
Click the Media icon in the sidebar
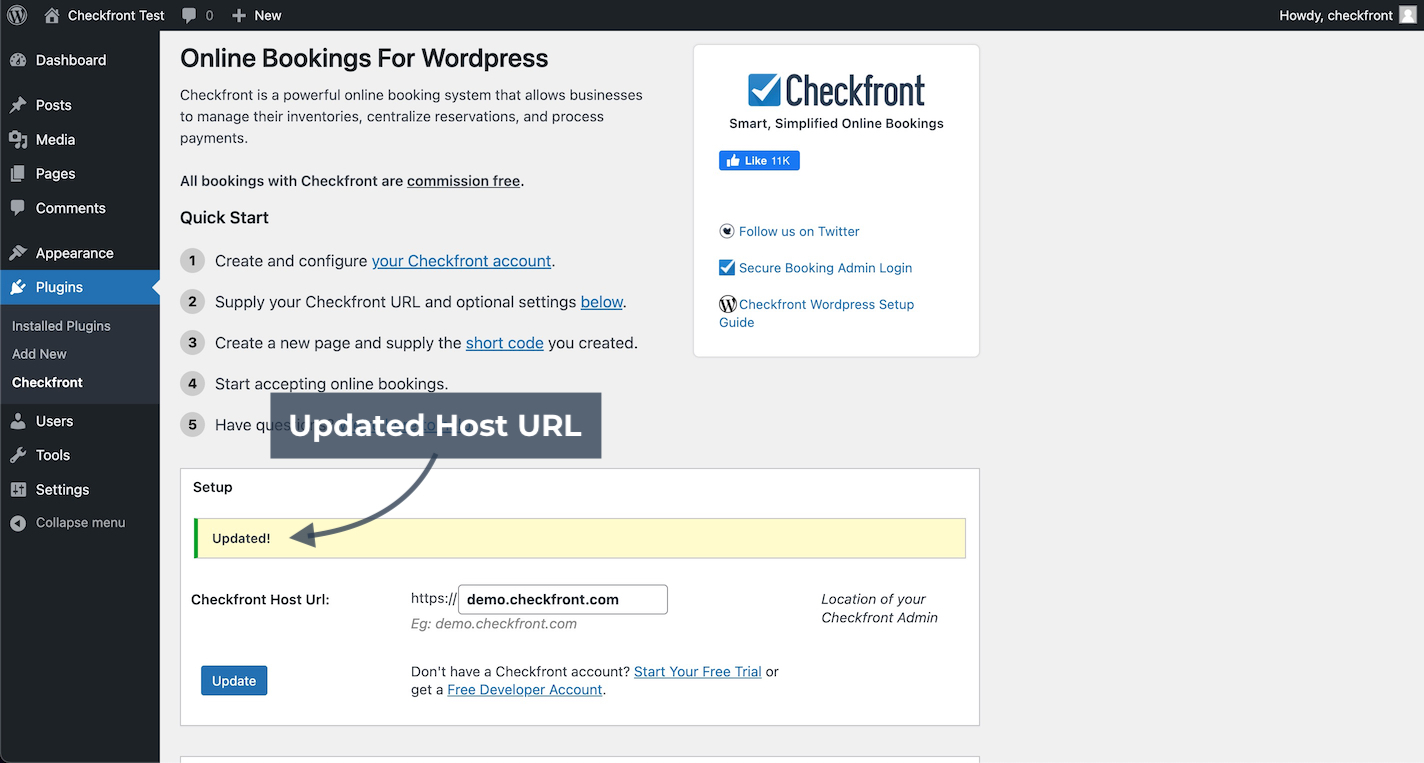click(18, 140)
